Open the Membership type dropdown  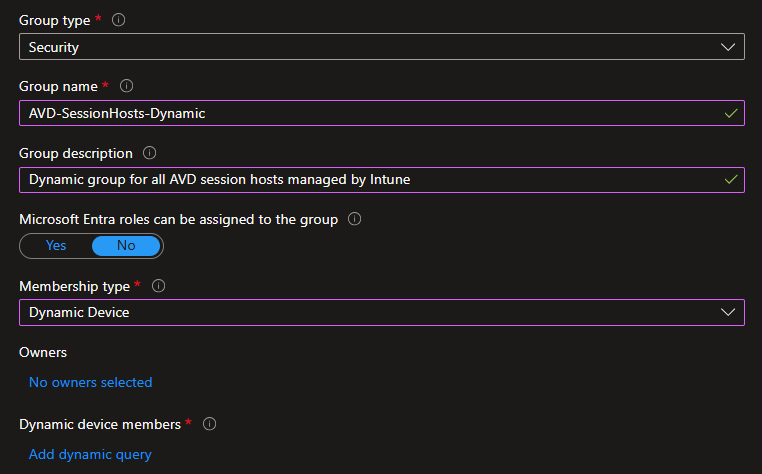point(380,312)
